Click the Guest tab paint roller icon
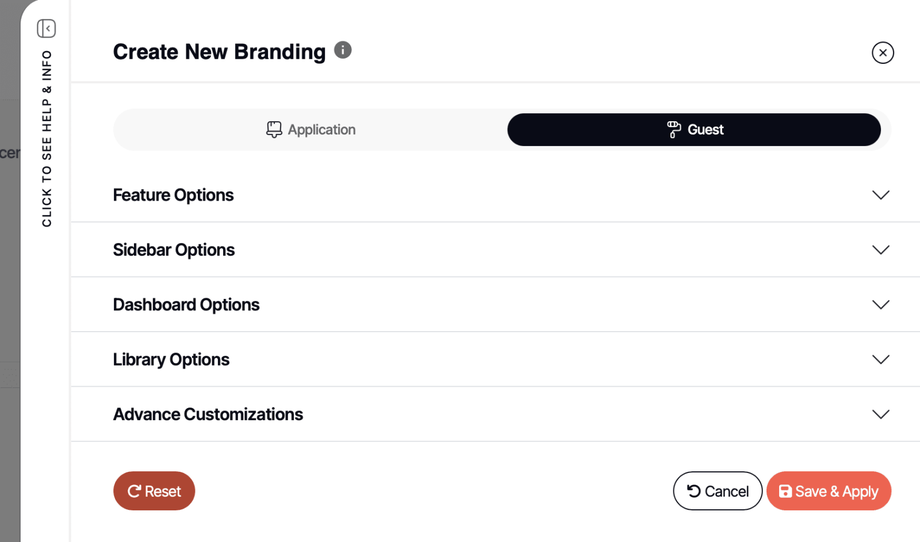 tap(674, 130)
